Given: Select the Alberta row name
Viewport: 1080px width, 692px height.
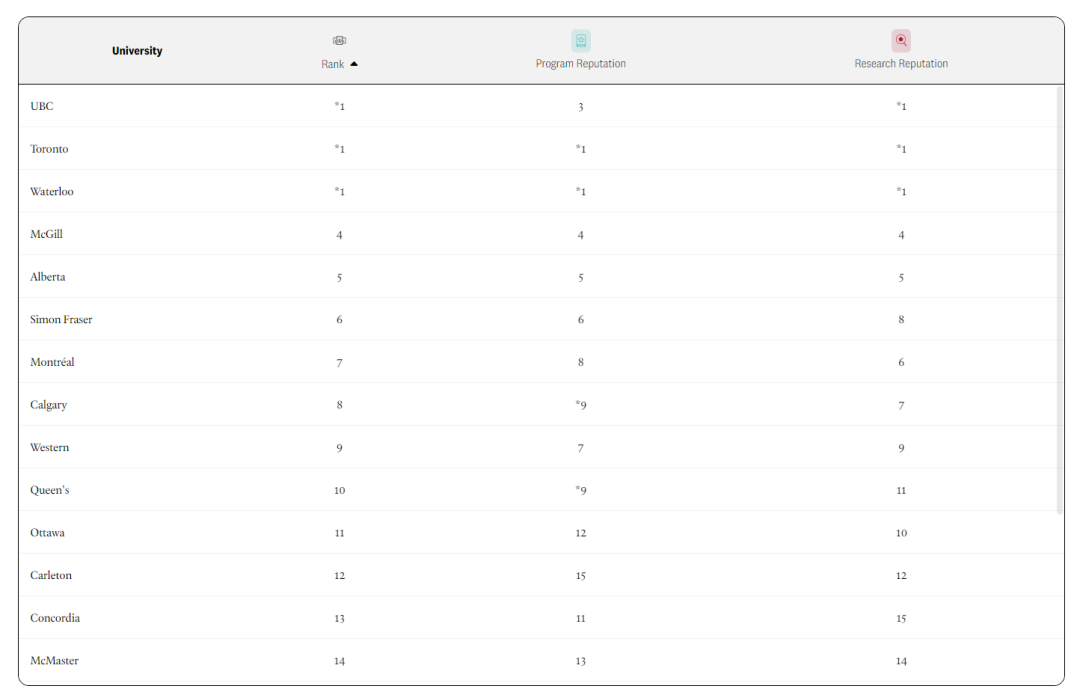Looking at the screenshot, I should click(x=48, y=277).
